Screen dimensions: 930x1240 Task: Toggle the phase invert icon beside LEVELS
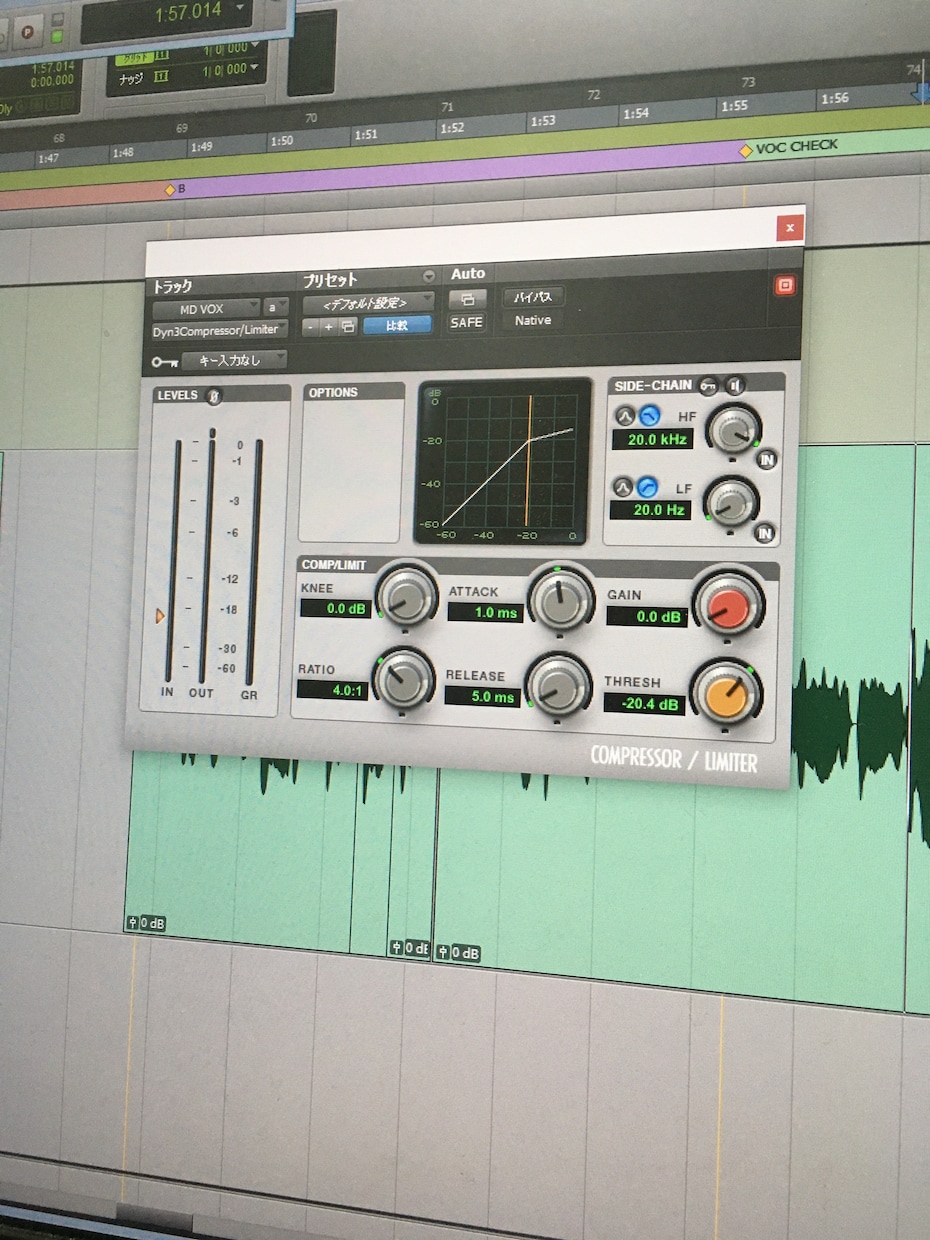(x=215, y=396)
